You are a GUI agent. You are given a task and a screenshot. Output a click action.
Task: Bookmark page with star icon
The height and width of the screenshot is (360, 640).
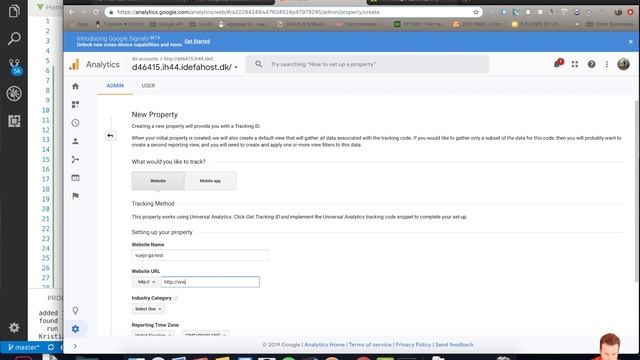(476, 12)
